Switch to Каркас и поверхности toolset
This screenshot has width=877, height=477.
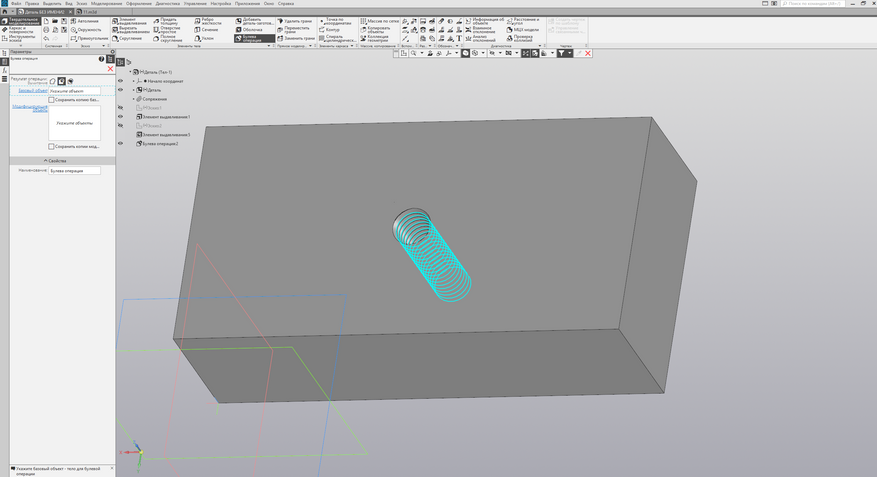pyautogui.click(x=21, y=30)
